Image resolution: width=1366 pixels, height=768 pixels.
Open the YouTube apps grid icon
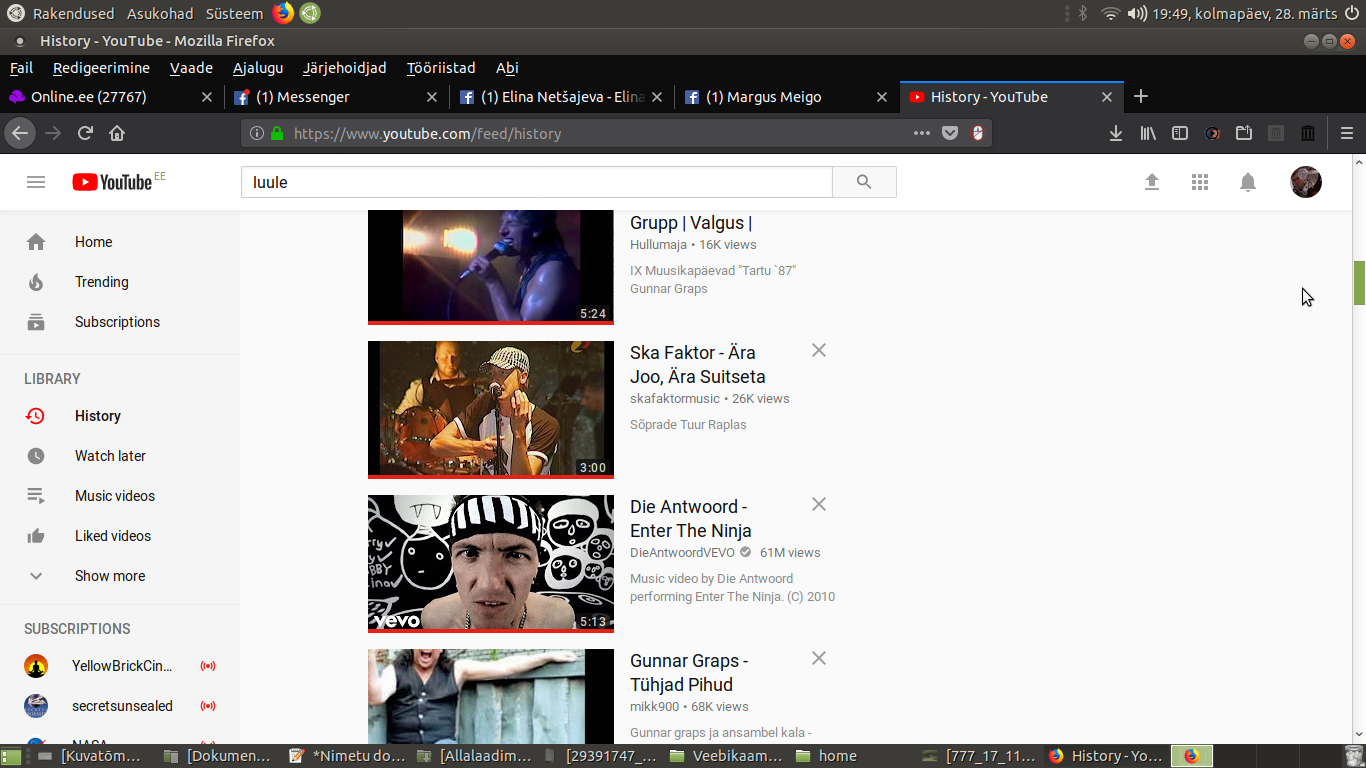pyautogui.click(x=1200, y=182)
